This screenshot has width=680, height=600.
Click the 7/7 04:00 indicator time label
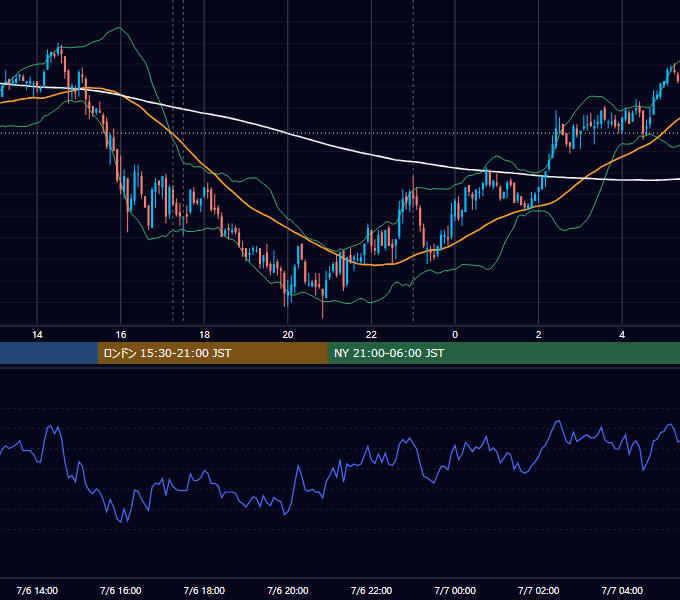(x=622, y=590)
